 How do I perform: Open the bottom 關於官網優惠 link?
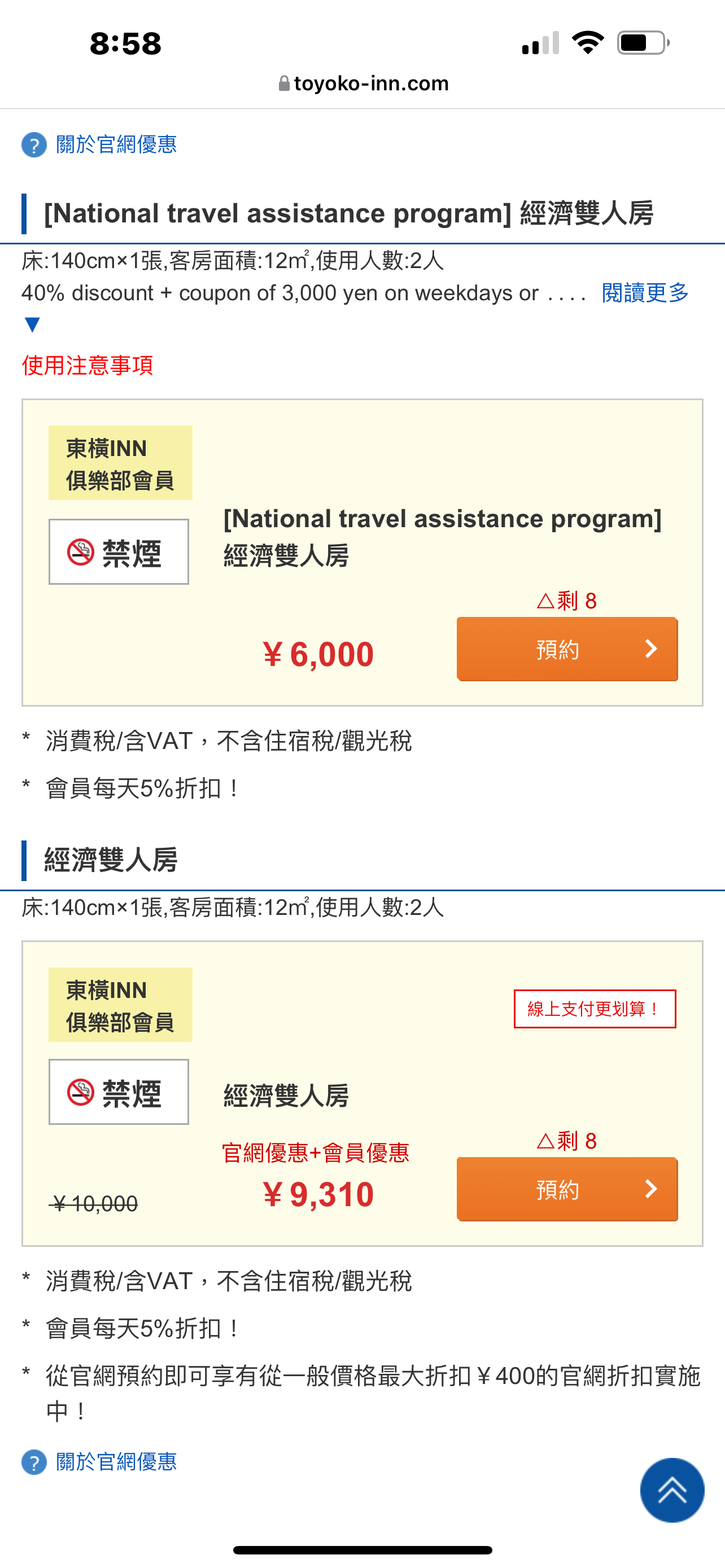pos(116,1461)
